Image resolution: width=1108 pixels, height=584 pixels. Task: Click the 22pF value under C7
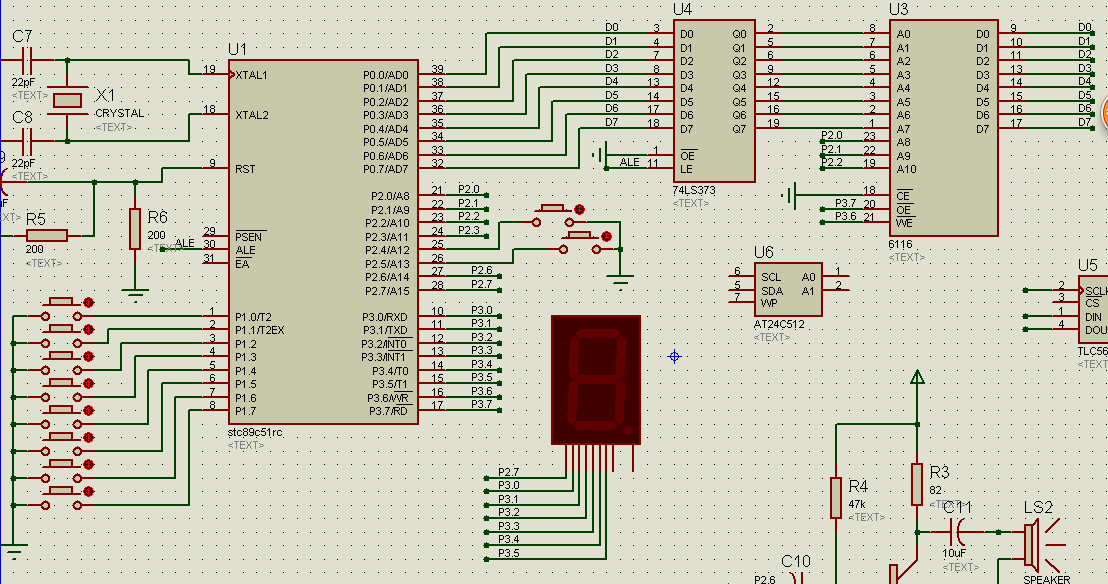[23, 82]
